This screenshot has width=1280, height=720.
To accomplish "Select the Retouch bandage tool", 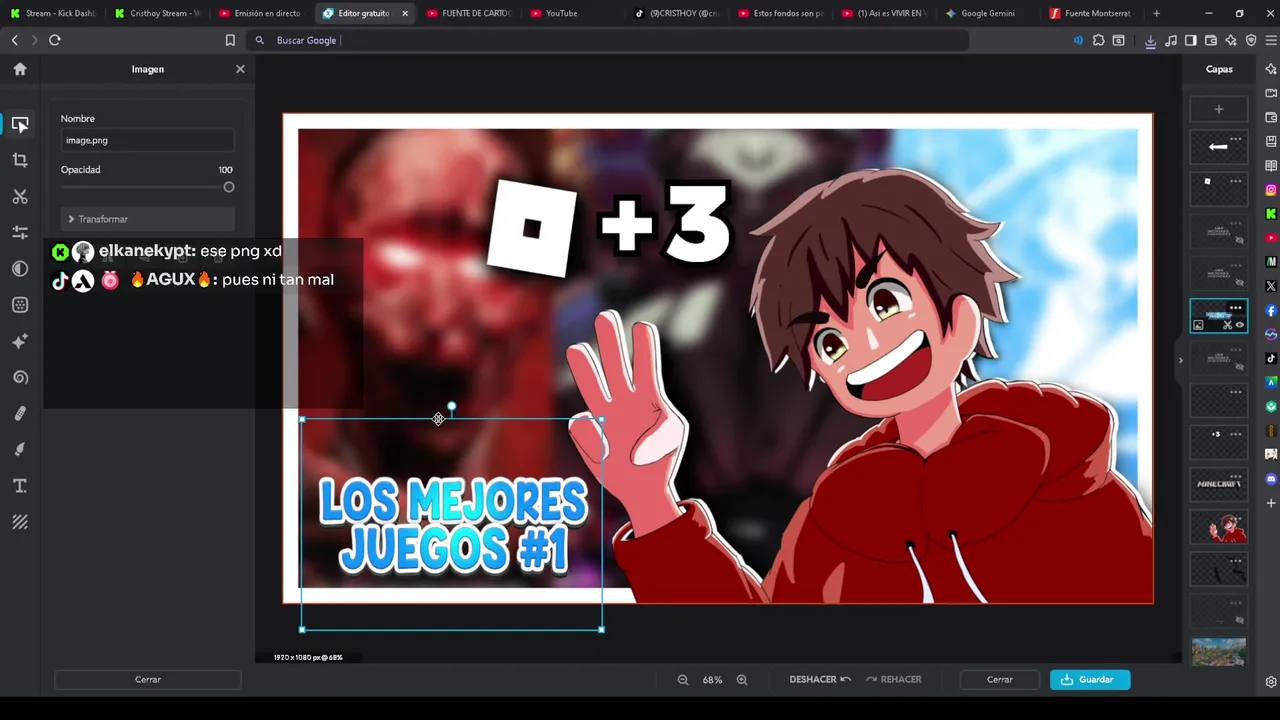I will [x=20, y=413].
